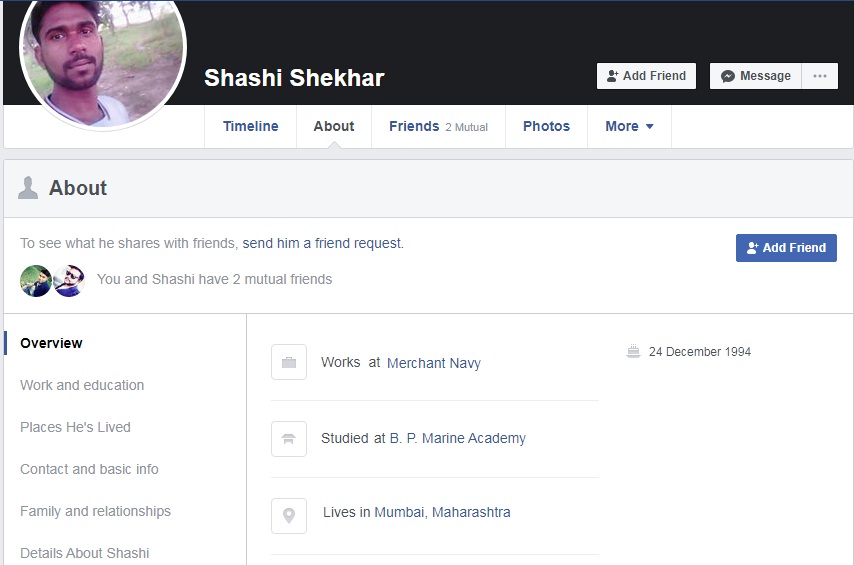Open the Merchant Navy link
The width and height of the screenshot is (854, 565).
pos(434,363)
